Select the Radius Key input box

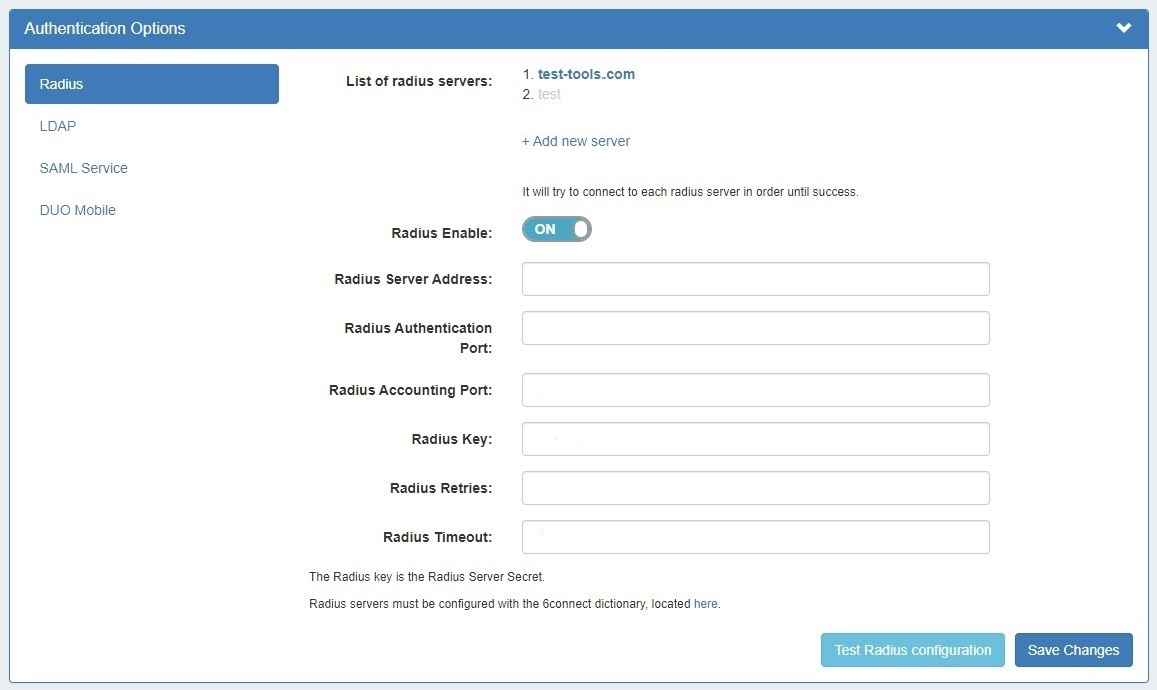coord(755,439)
